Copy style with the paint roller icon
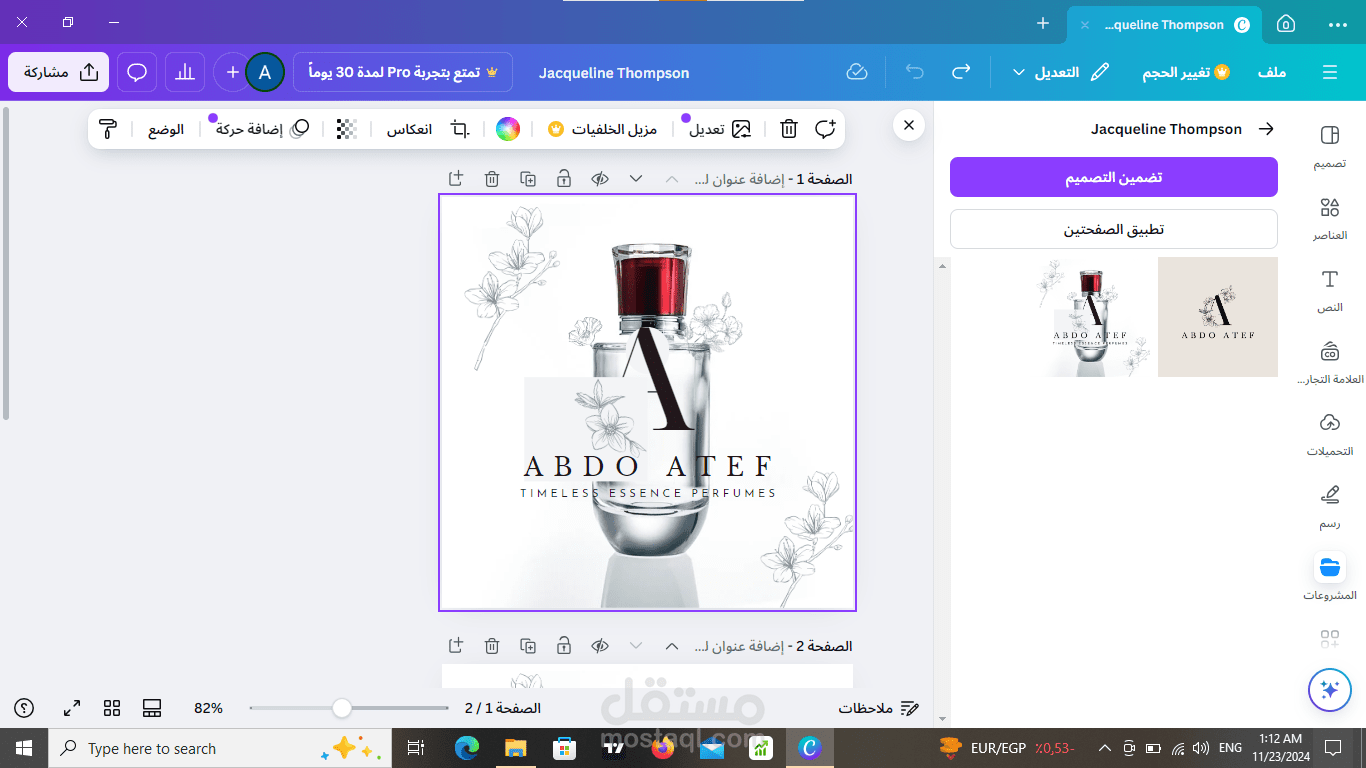Viewport: 1366px width, 768px height. (x=108, y=129)
